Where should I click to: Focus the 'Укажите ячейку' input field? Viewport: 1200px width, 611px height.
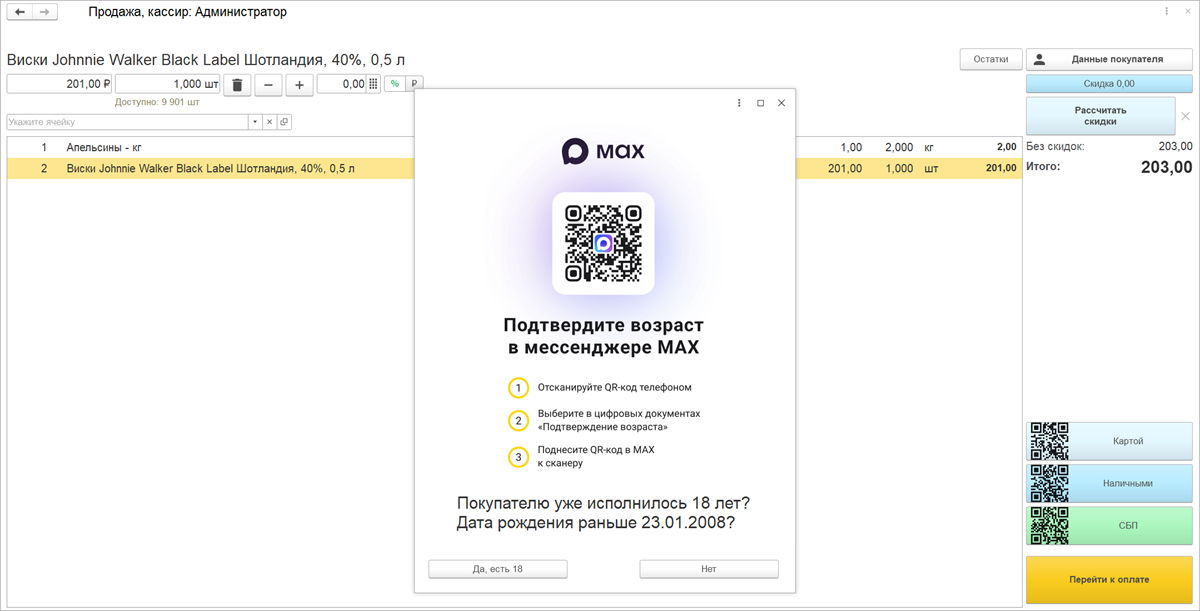click(128, 122)
